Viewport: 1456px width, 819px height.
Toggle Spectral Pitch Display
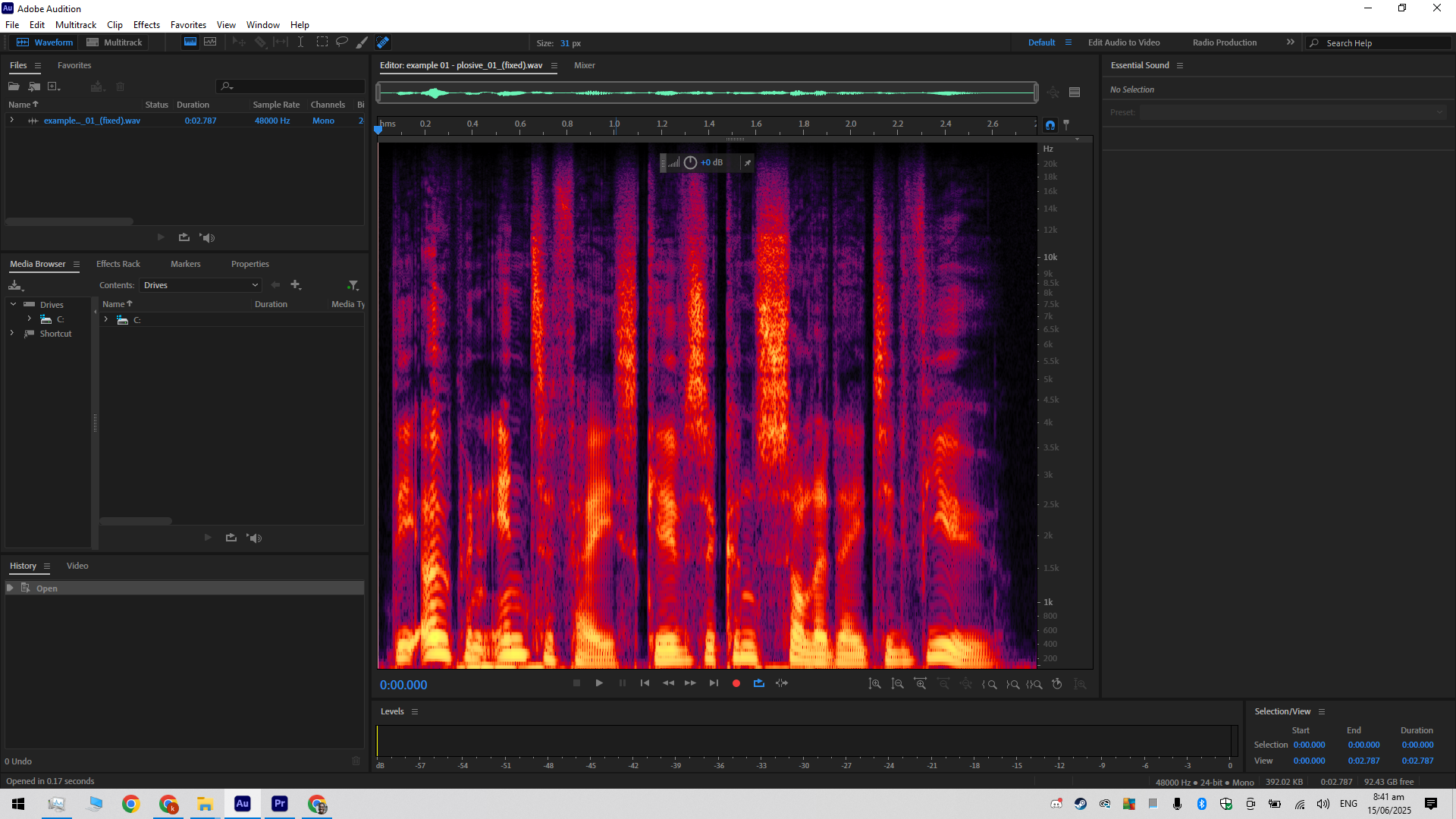(x=210, y=42)
